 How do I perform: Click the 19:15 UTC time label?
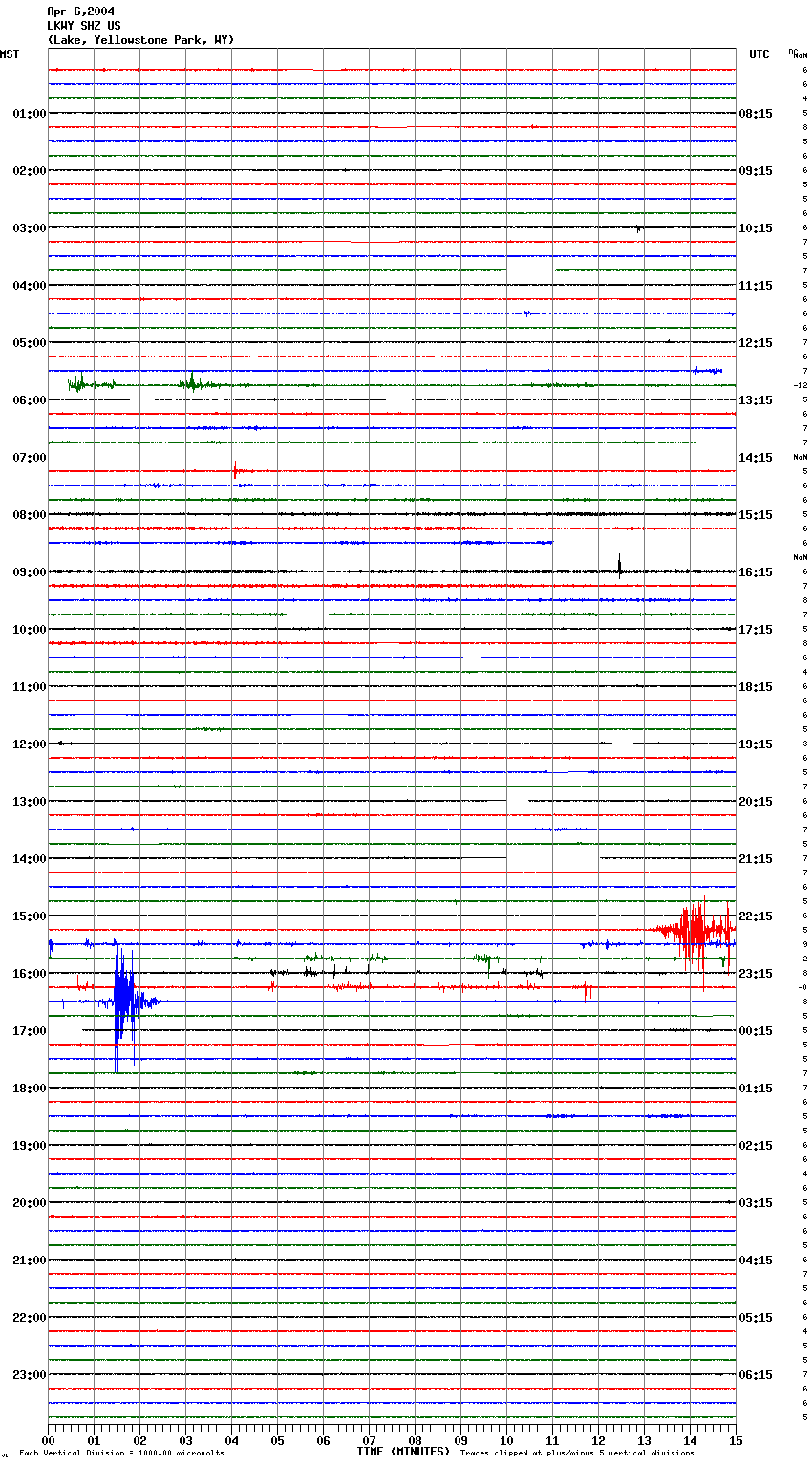(x=756, y=744)
